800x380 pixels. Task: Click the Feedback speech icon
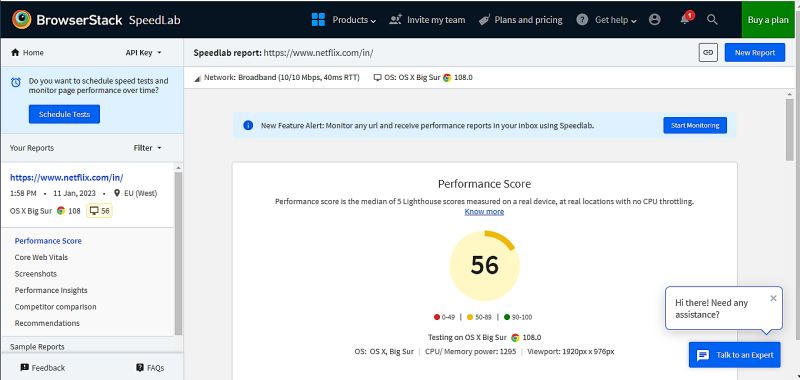24,367
